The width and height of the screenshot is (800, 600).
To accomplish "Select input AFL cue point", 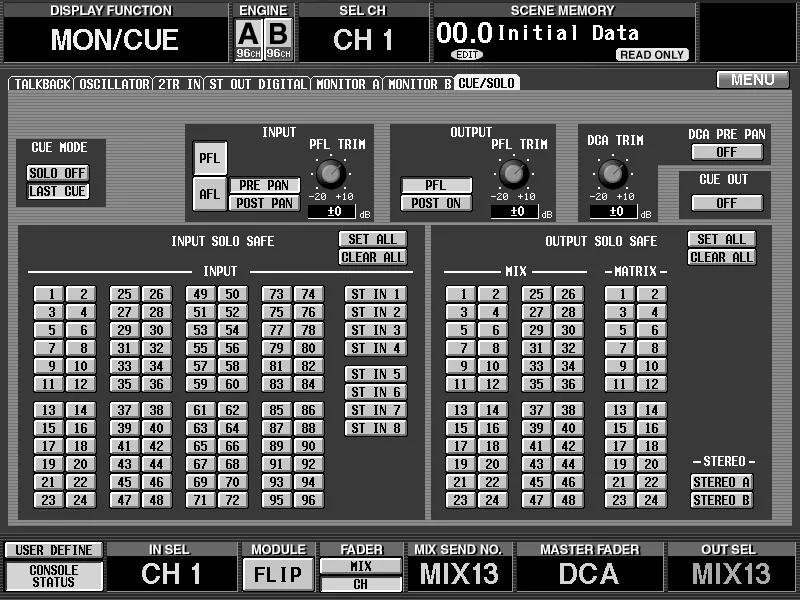I will [210, 194].
